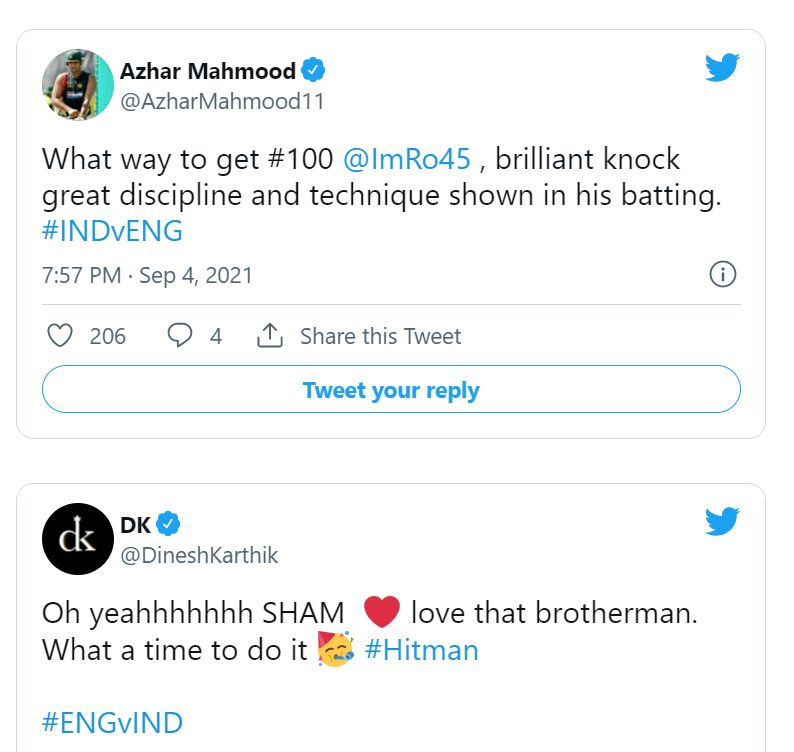Open Azhar Mahmood's profile picture

point(78,85)
